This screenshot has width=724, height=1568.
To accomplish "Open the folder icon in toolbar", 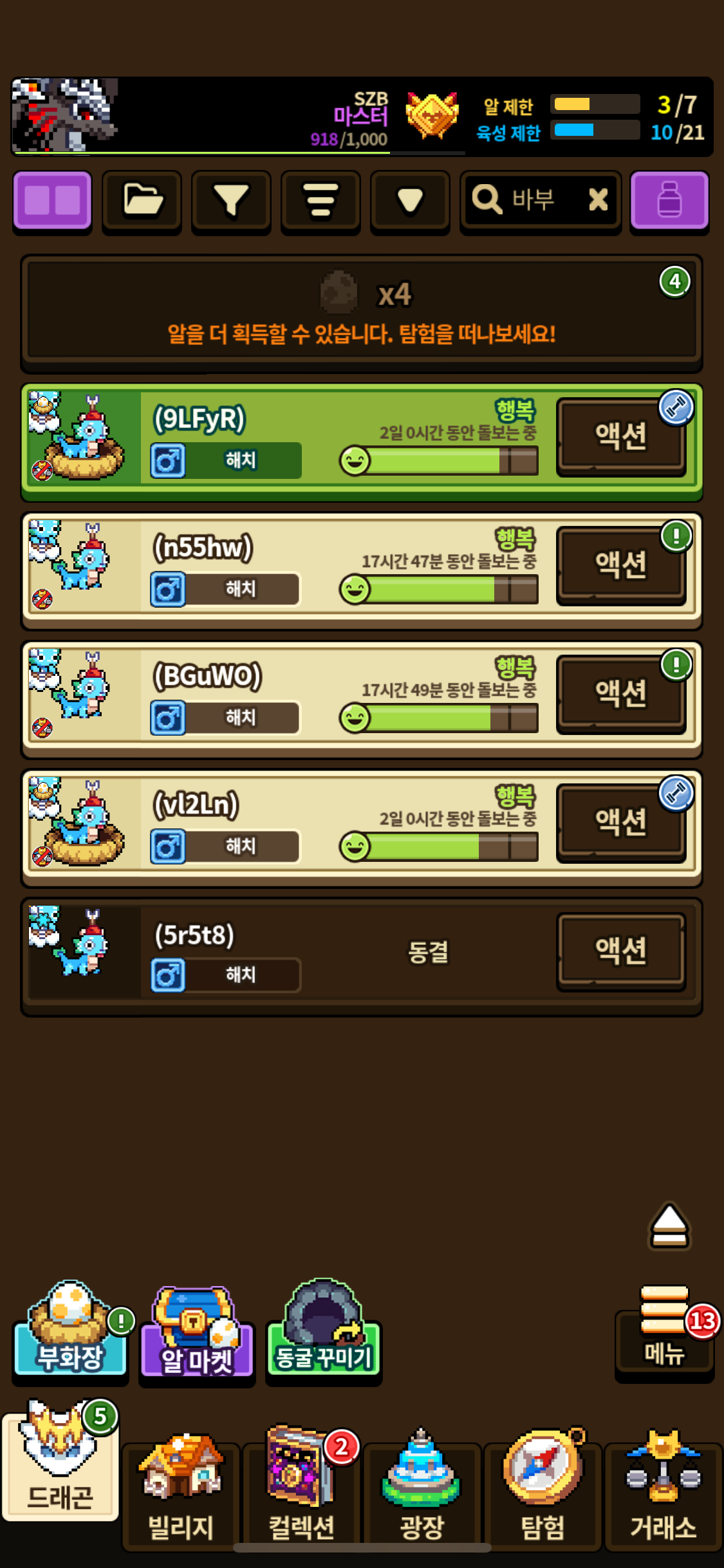I will click(142, 200).
